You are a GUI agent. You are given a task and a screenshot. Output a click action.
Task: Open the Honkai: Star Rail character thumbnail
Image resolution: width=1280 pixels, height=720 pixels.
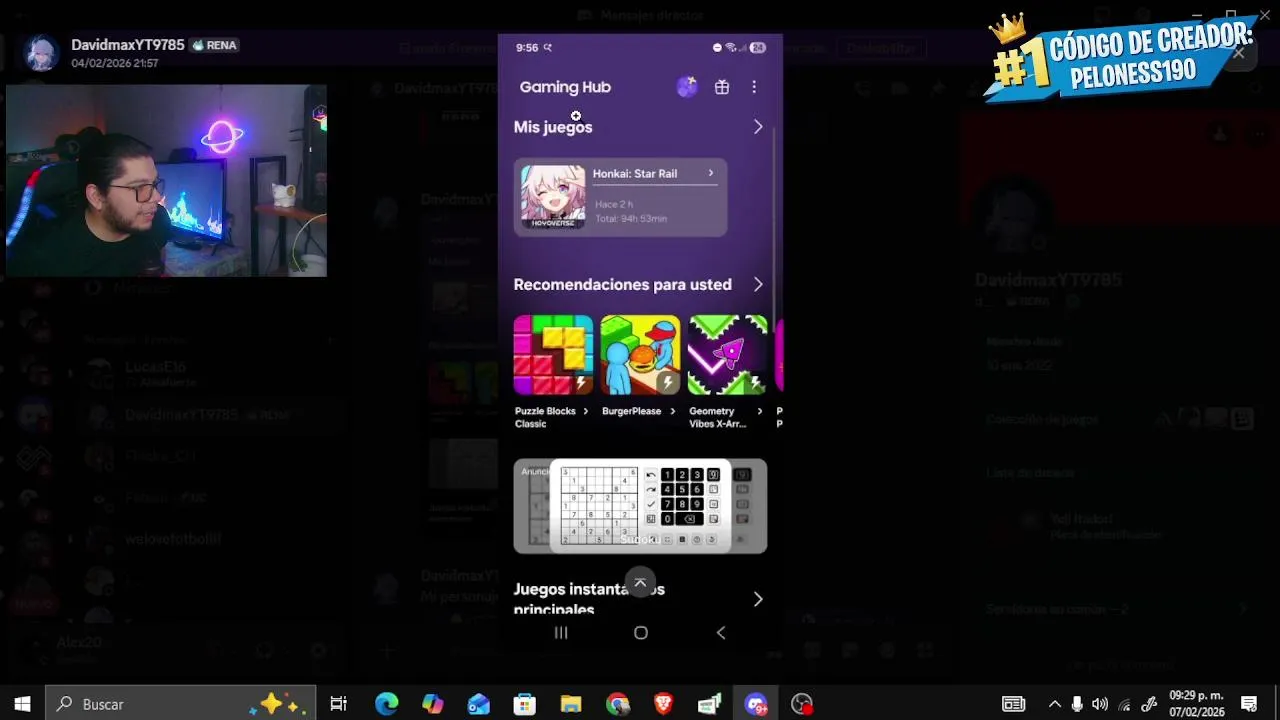553,197
